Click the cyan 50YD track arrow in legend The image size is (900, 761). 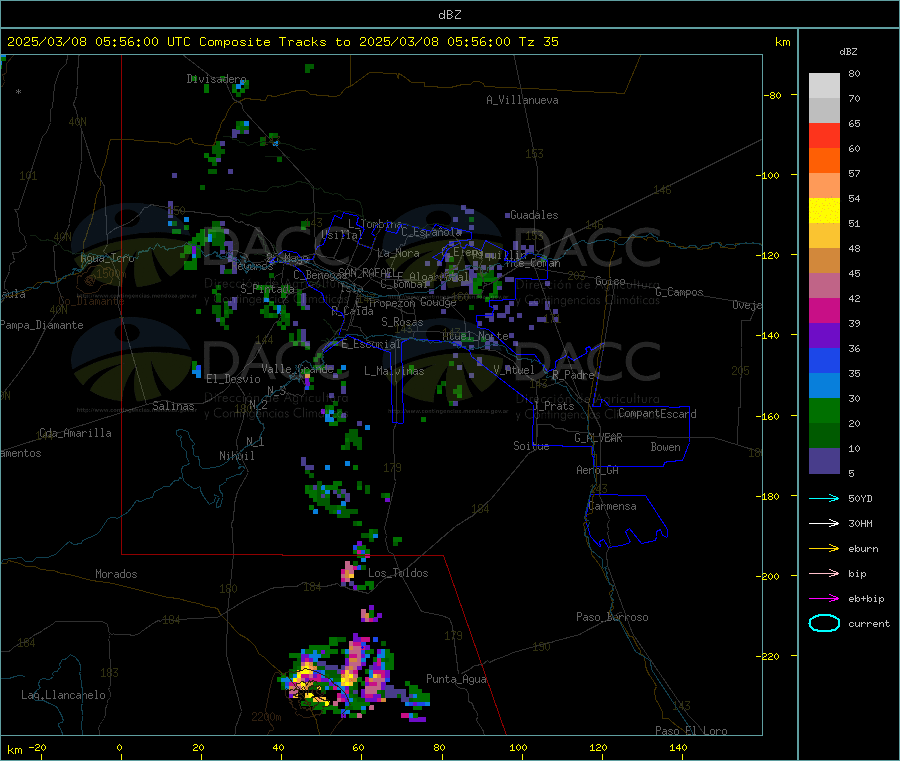tap(824, 498)
